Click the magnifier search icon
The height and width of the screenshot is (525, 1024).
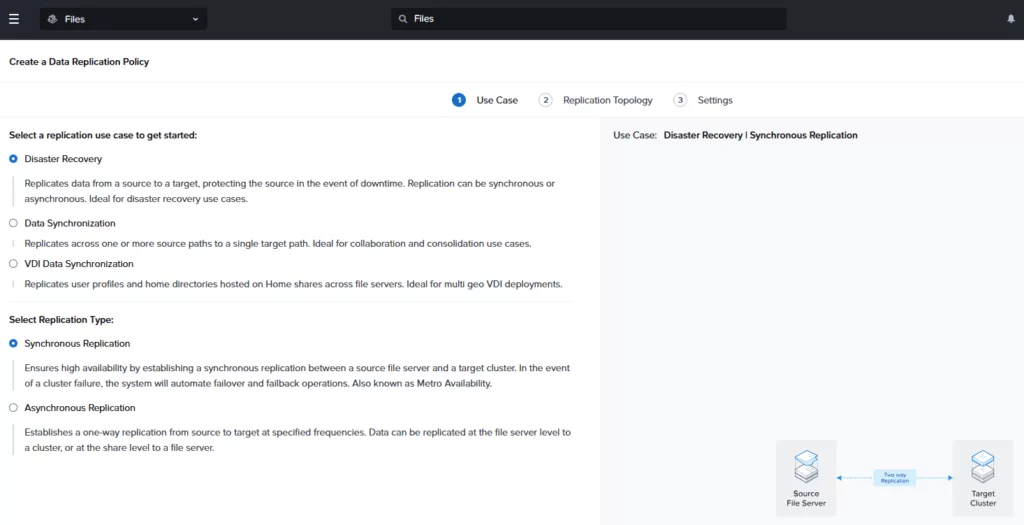click(x=403, y=19)
